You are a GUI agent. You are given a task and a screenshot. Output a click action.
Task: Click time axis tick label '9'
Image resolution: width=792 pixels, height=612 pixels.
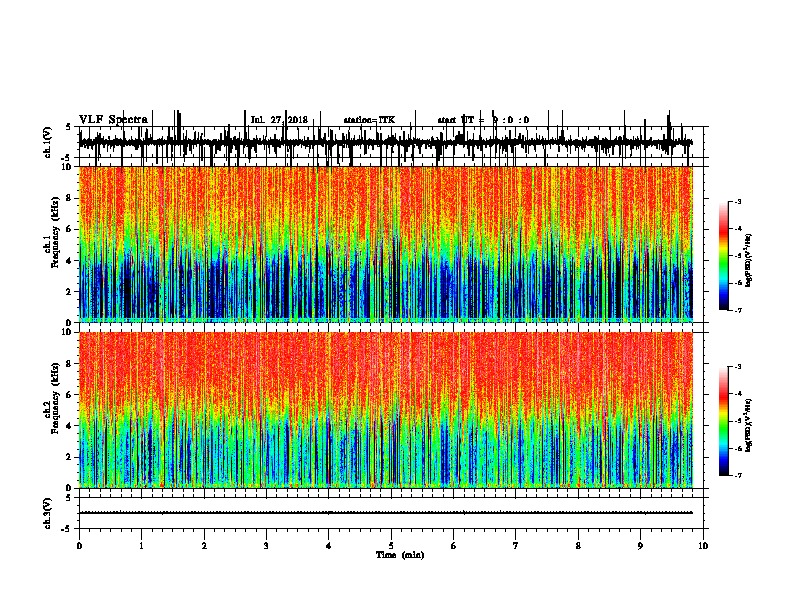click(640, 546)
